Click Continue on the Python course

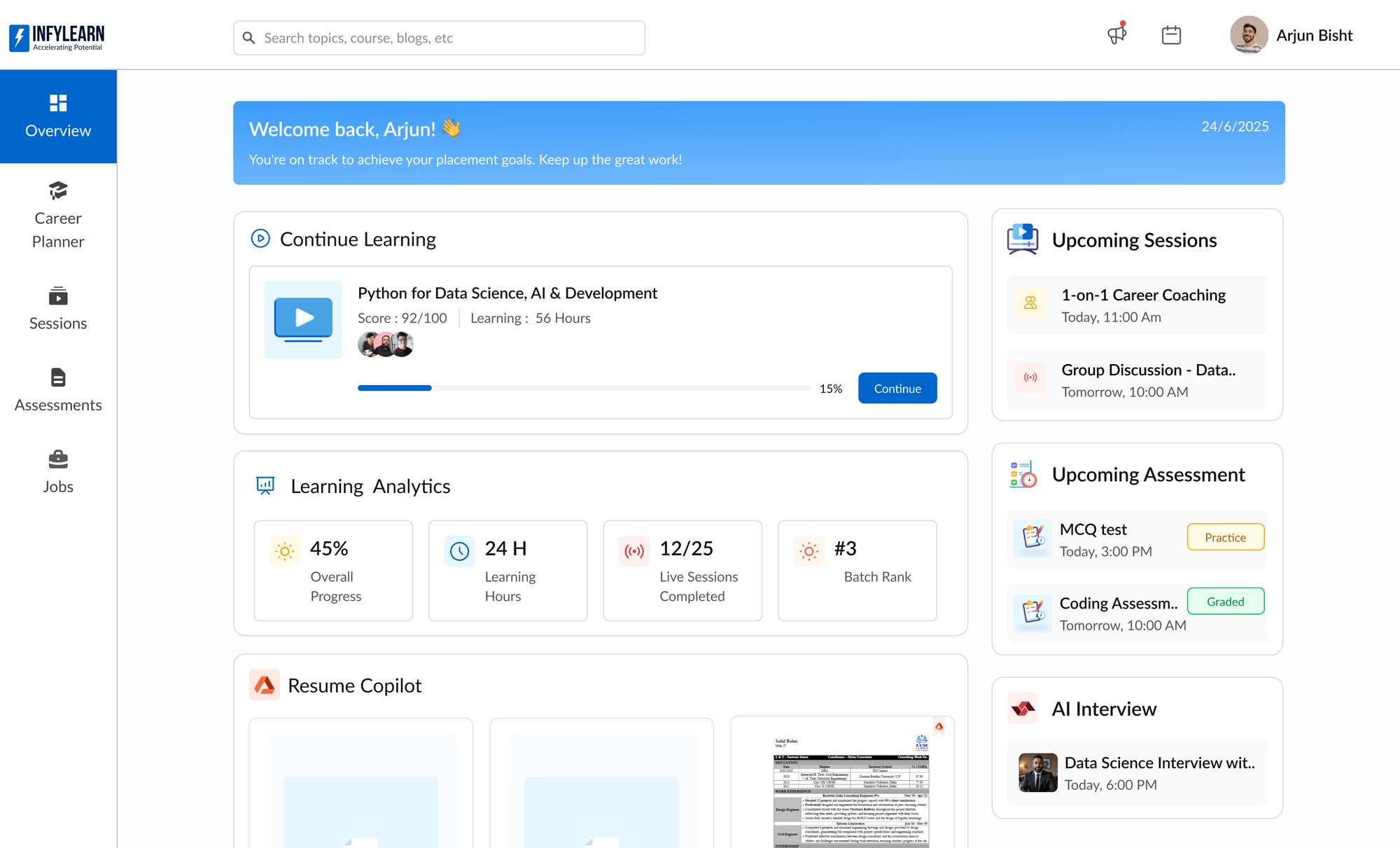(897, 387)
